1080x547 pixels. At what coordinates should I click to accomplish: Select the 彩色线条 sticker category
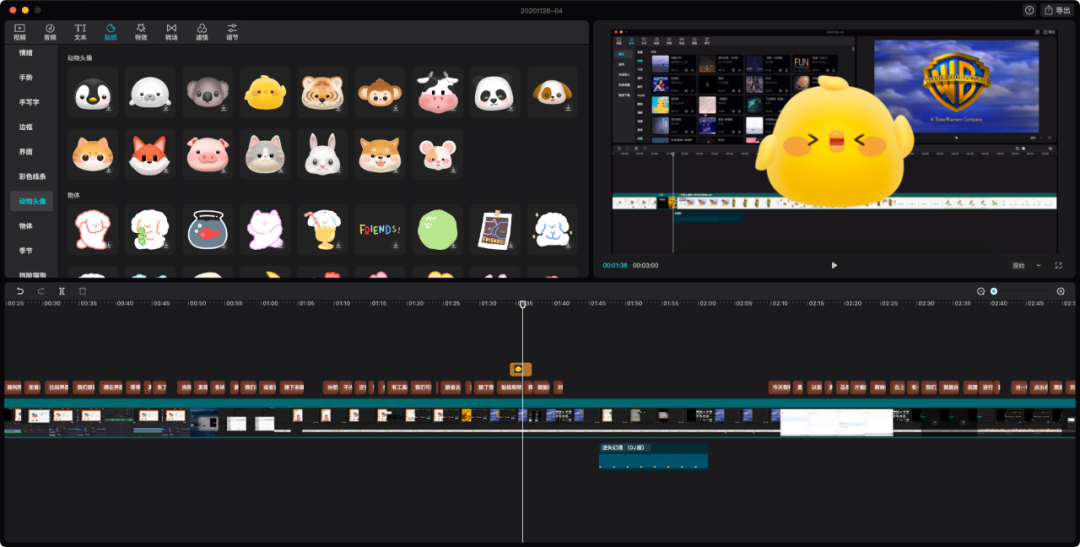(32, 176)
